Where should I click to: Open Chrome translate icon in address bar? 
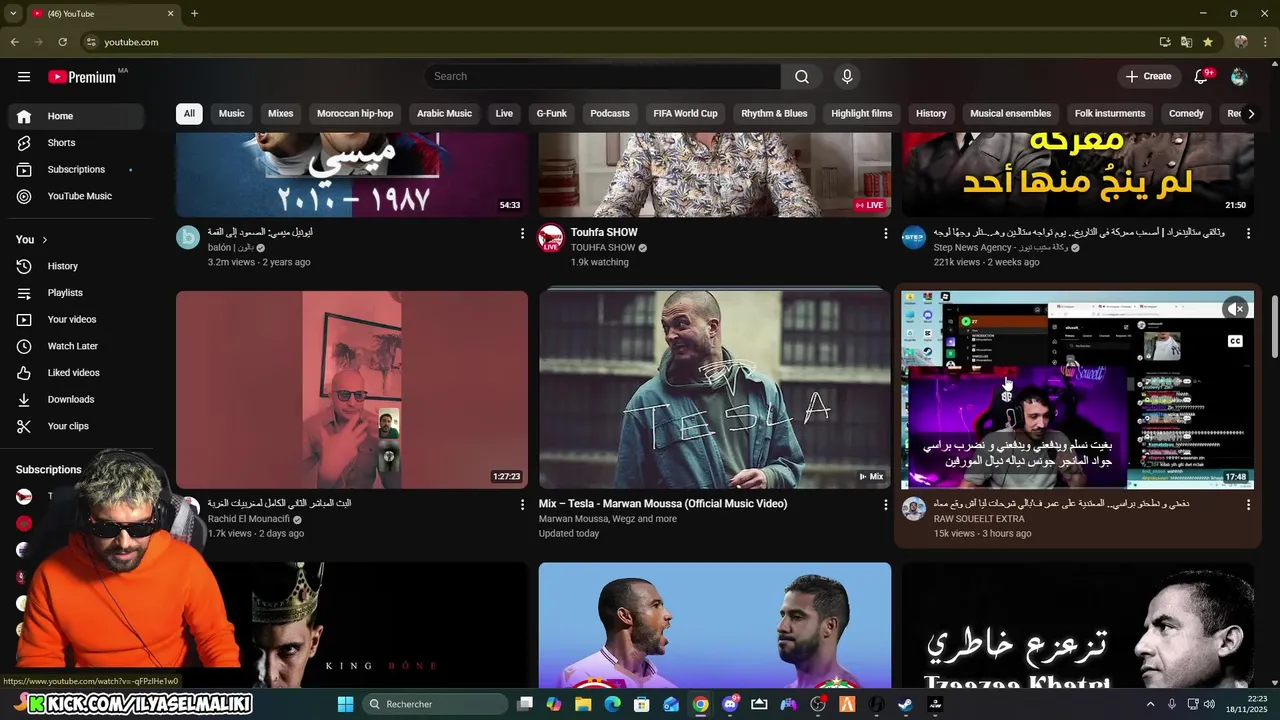(1186, 42)
